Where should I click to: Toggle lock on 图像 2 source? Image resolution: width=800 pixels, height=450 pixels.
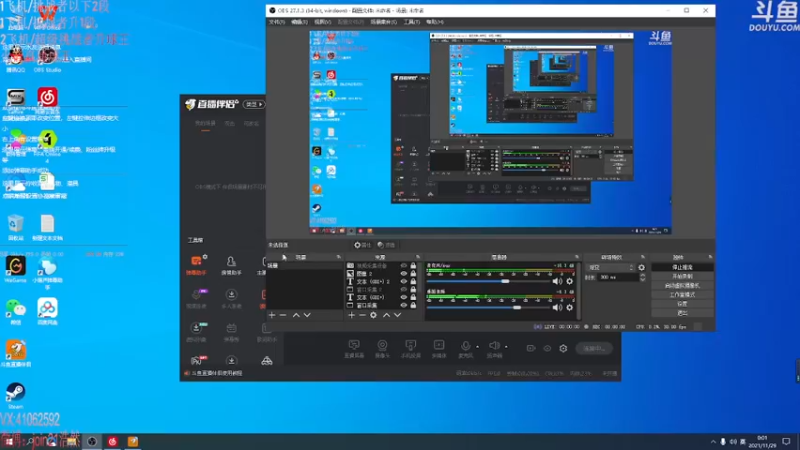413,273
